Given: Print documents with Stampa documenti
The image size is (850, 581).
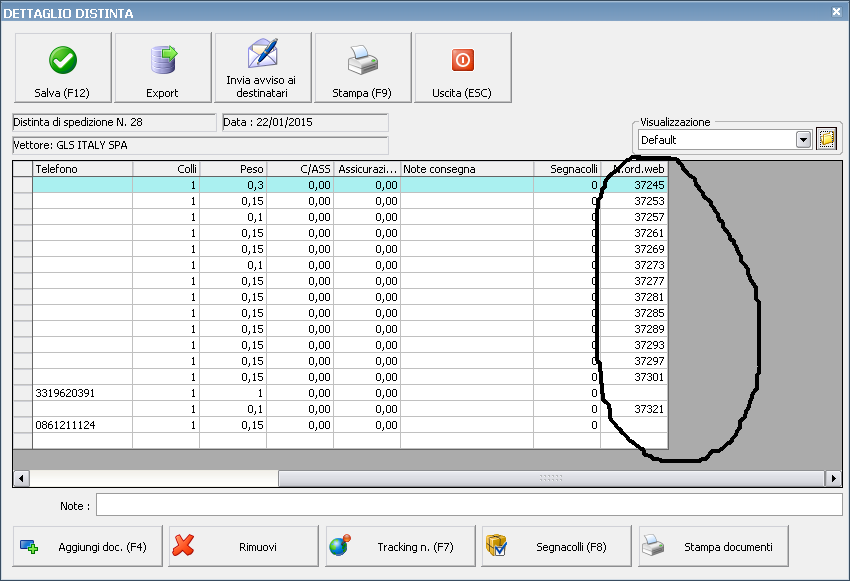Looking at the screenshot, I should pyautogui.click(x=713, y=547).
